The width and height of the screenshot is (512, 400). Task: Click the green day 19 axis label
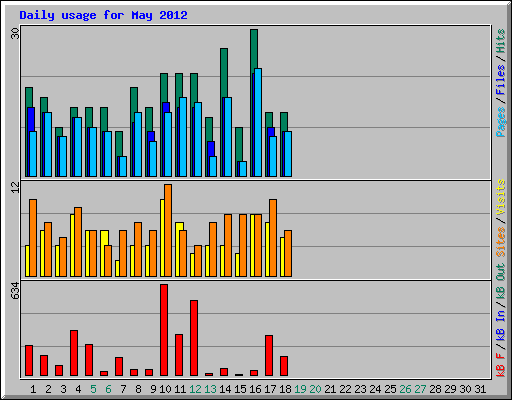pos(300,389)
